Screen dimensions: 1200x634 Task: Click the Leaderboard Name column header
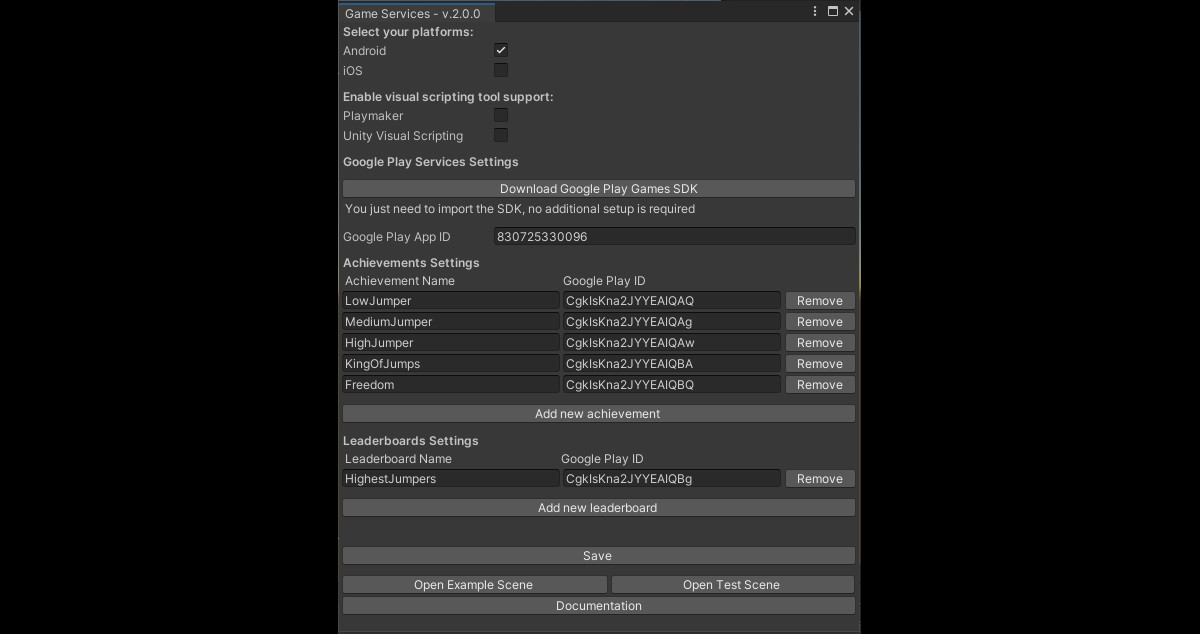click(x=398, y=459)
